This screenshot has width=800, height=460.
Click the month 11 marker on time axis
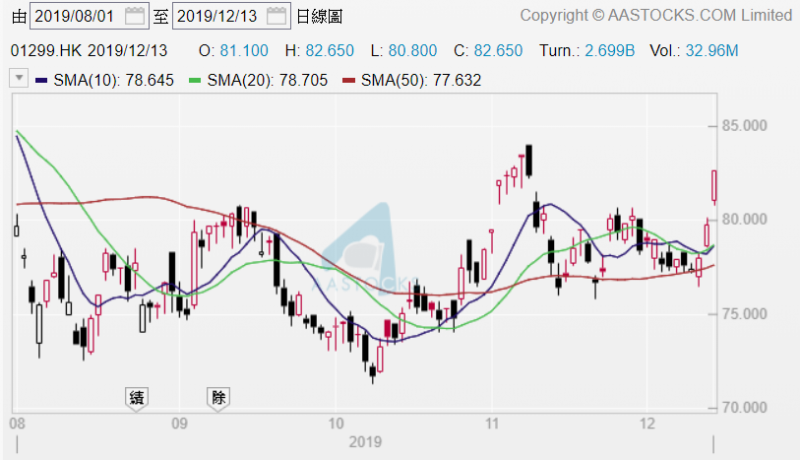pos(491,423)
